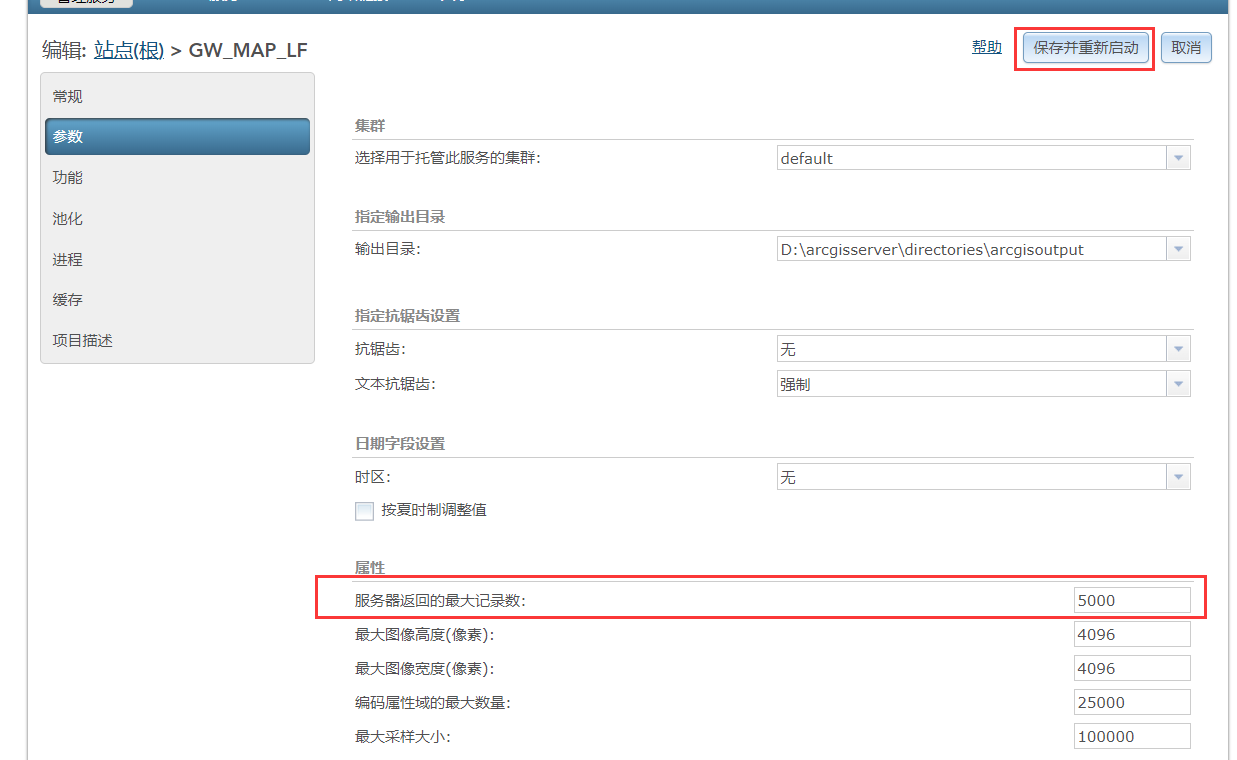Screen dimensions: 1237x760
Task: Check the 按夏时制调整值 daylight saving checkbox
Action: click(x=364, y=511)
